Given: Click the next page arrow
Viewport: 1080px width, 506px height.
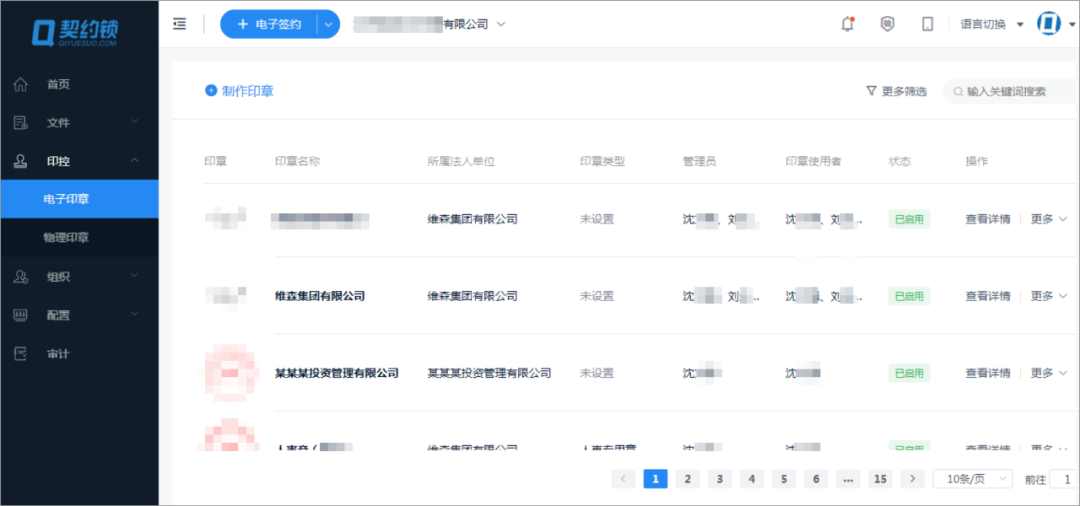Looking at the screenshot, I should pyautogui.click(x=913, y=478).
